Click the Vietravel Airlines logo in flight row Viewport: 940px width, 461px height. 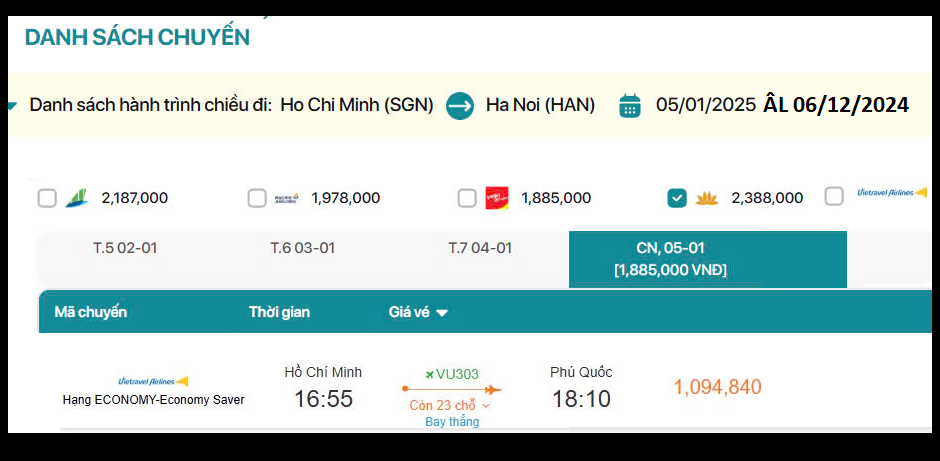(x=153, y=381)
